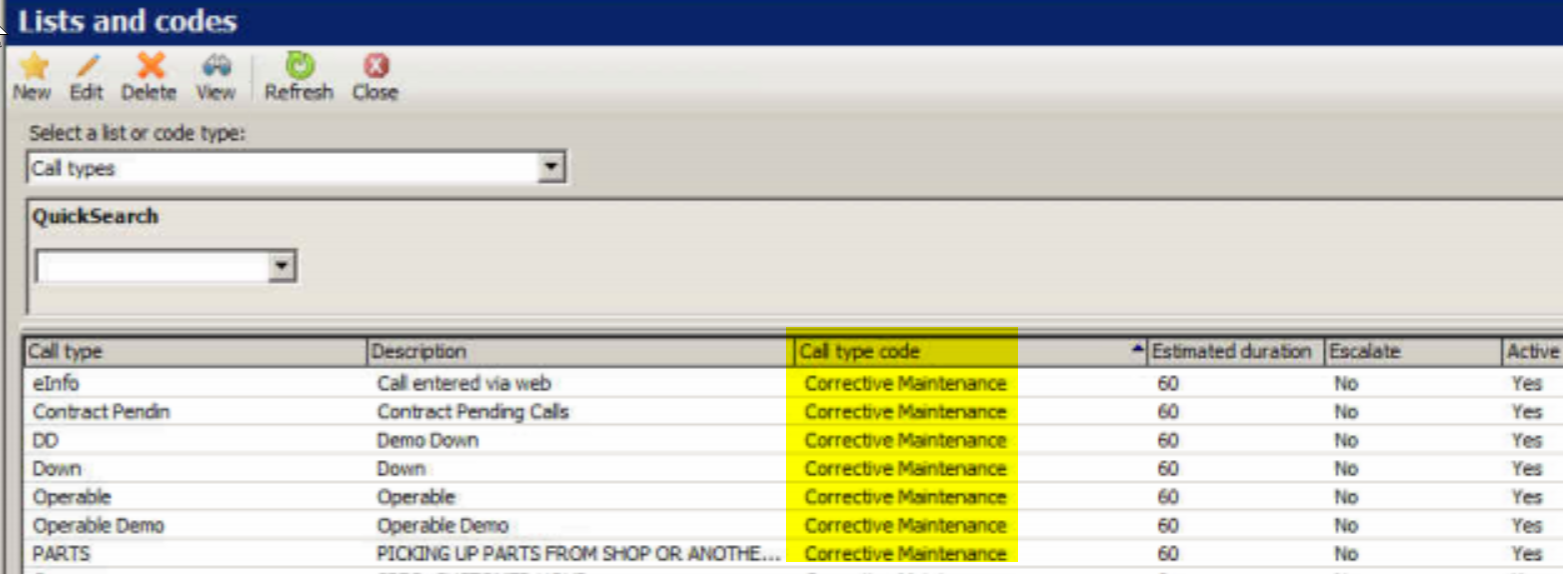1563x574 pixels.
Task: Click description 'Demo Down'
Action: click(427, 440)
